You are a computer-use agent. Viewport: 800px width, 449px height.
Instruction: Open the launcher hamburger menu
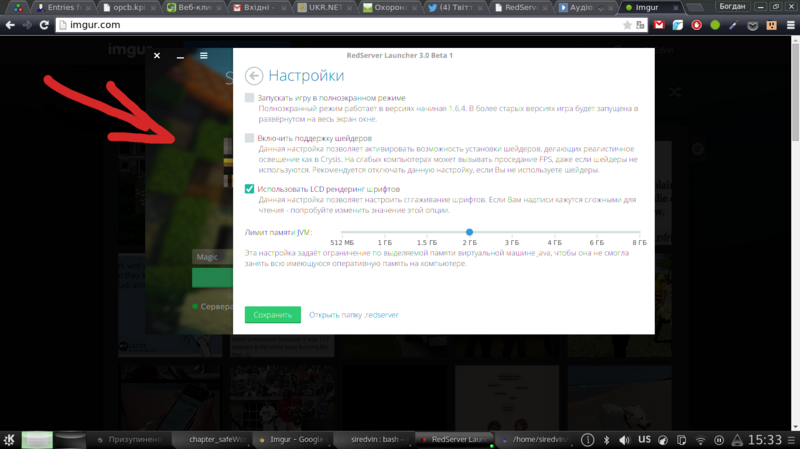tap(204, 56)
